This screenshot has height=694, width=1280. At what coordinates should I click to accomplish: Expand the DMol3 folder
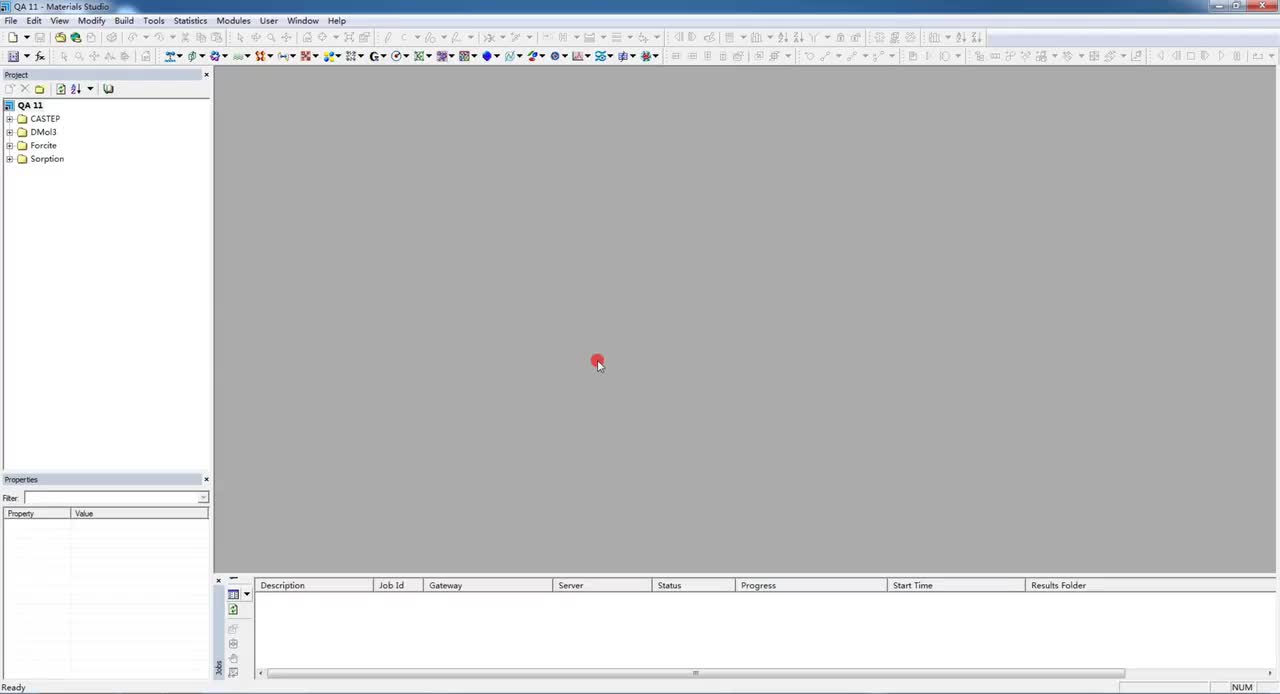10,132
